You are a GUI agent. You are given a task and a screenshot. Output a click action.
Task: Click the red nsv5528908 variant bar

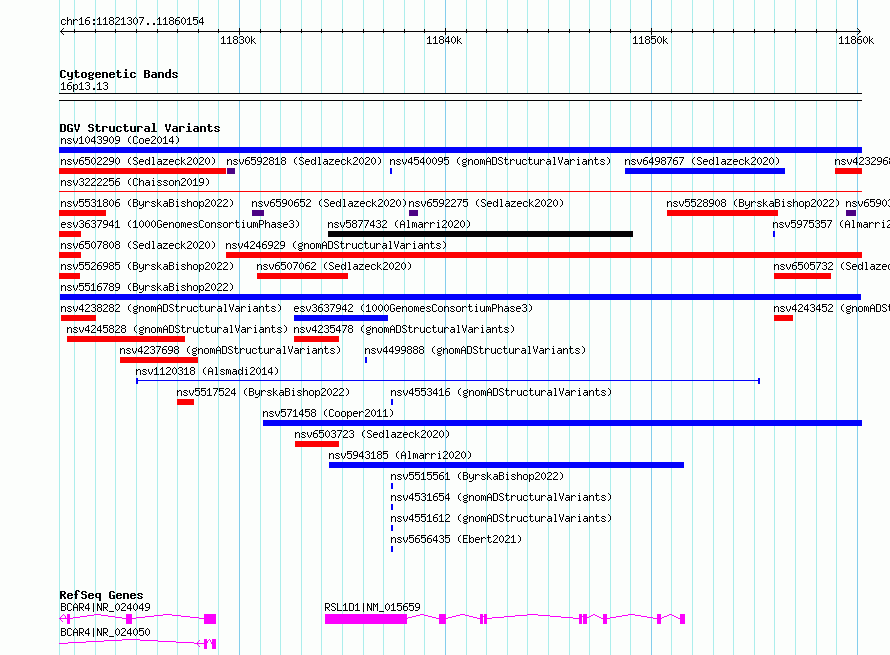(723, 213)
